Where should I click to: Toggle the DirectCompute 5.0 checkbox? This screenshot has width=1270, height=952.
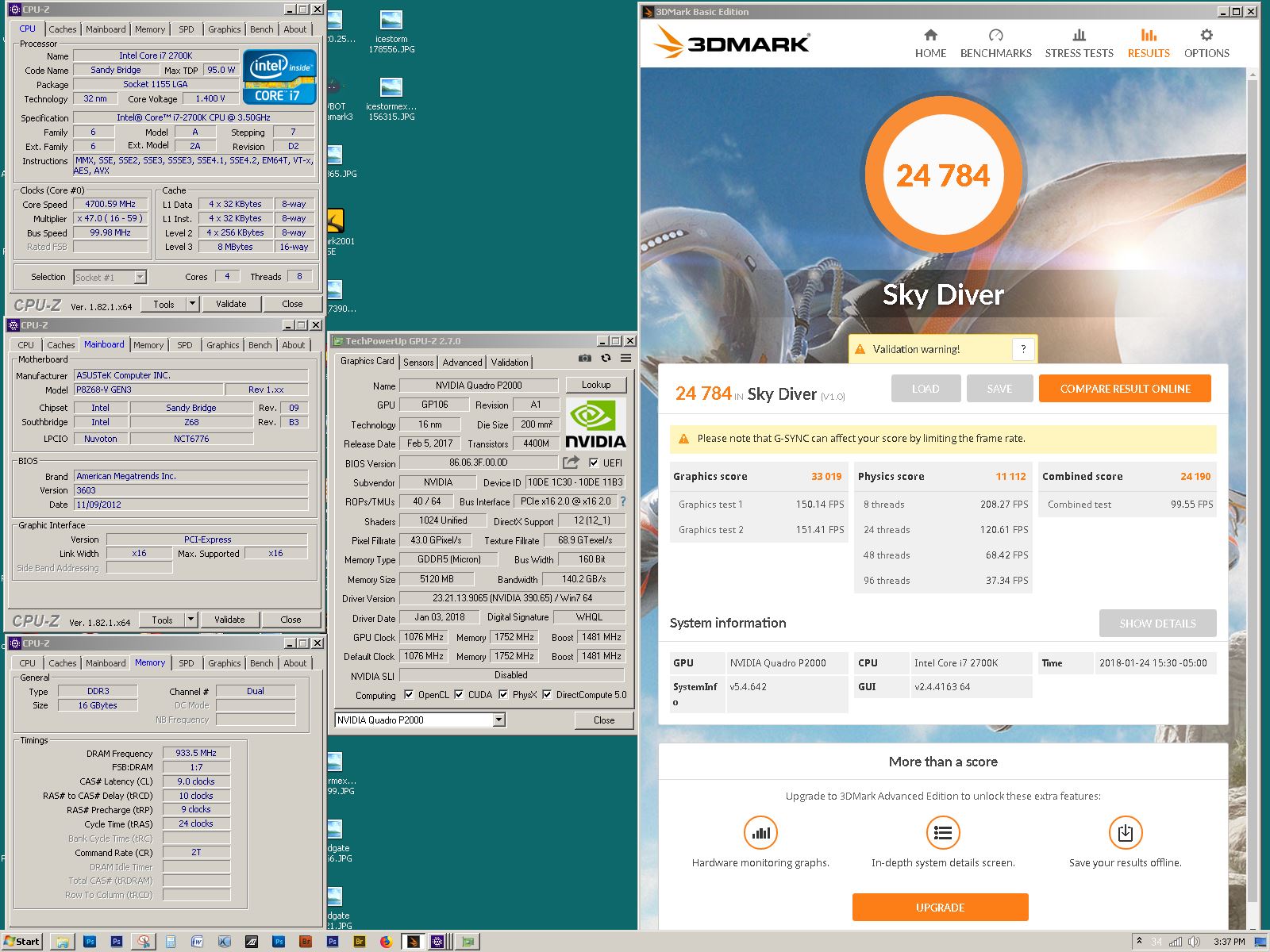click(547, 695)
